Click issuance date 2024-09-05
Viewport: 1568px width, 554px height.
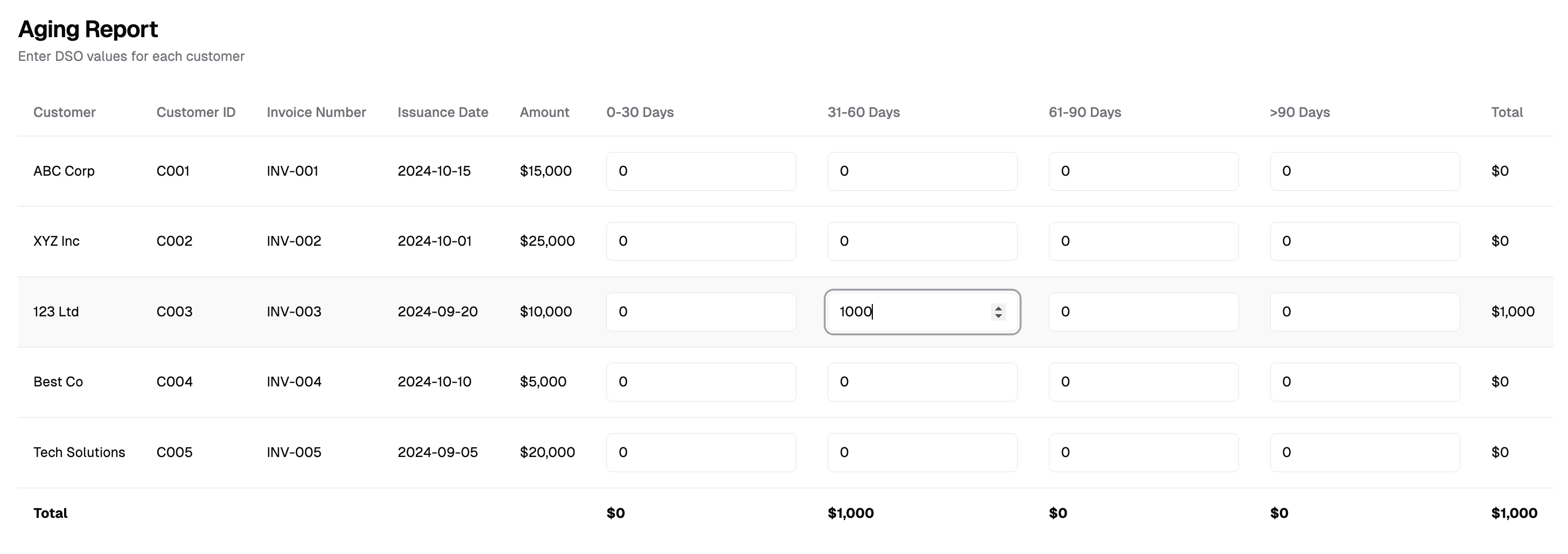[x=438, y=453]
